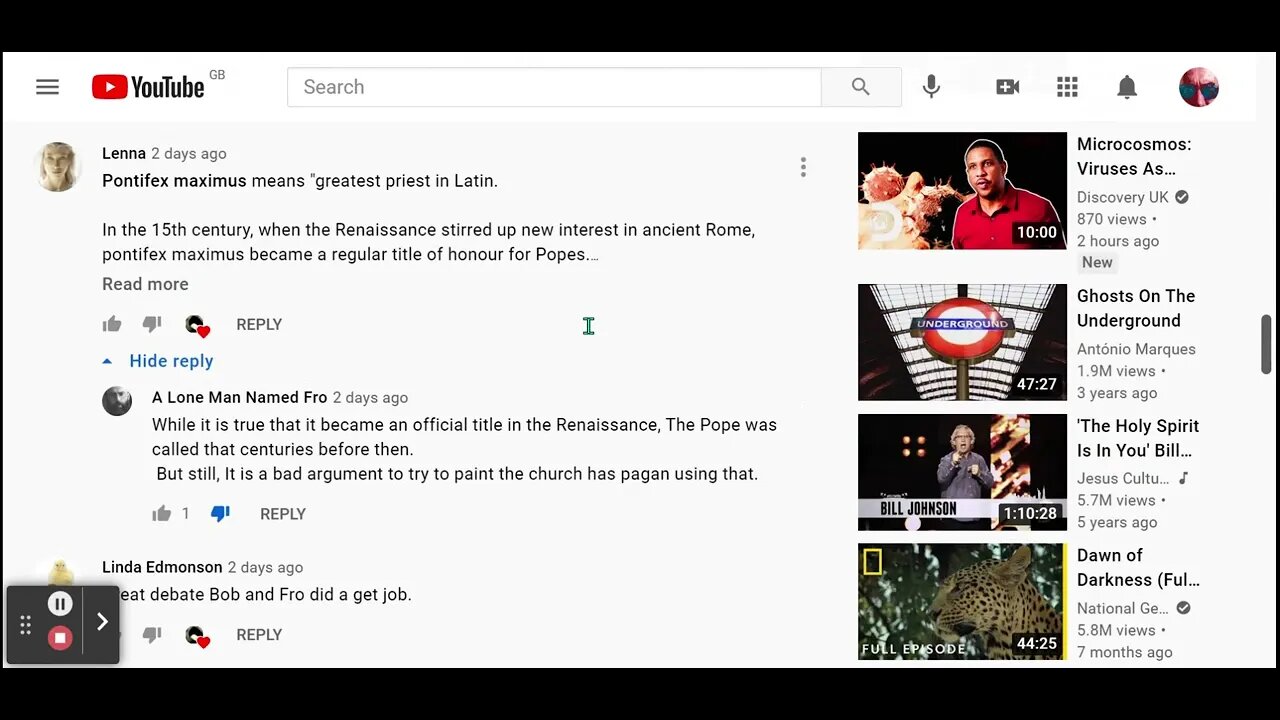The width and height of the screenshot is (1280, 720).
Task: Open 'Microcosmos: Viruses As…' title
Action: tap(1134, 156)
